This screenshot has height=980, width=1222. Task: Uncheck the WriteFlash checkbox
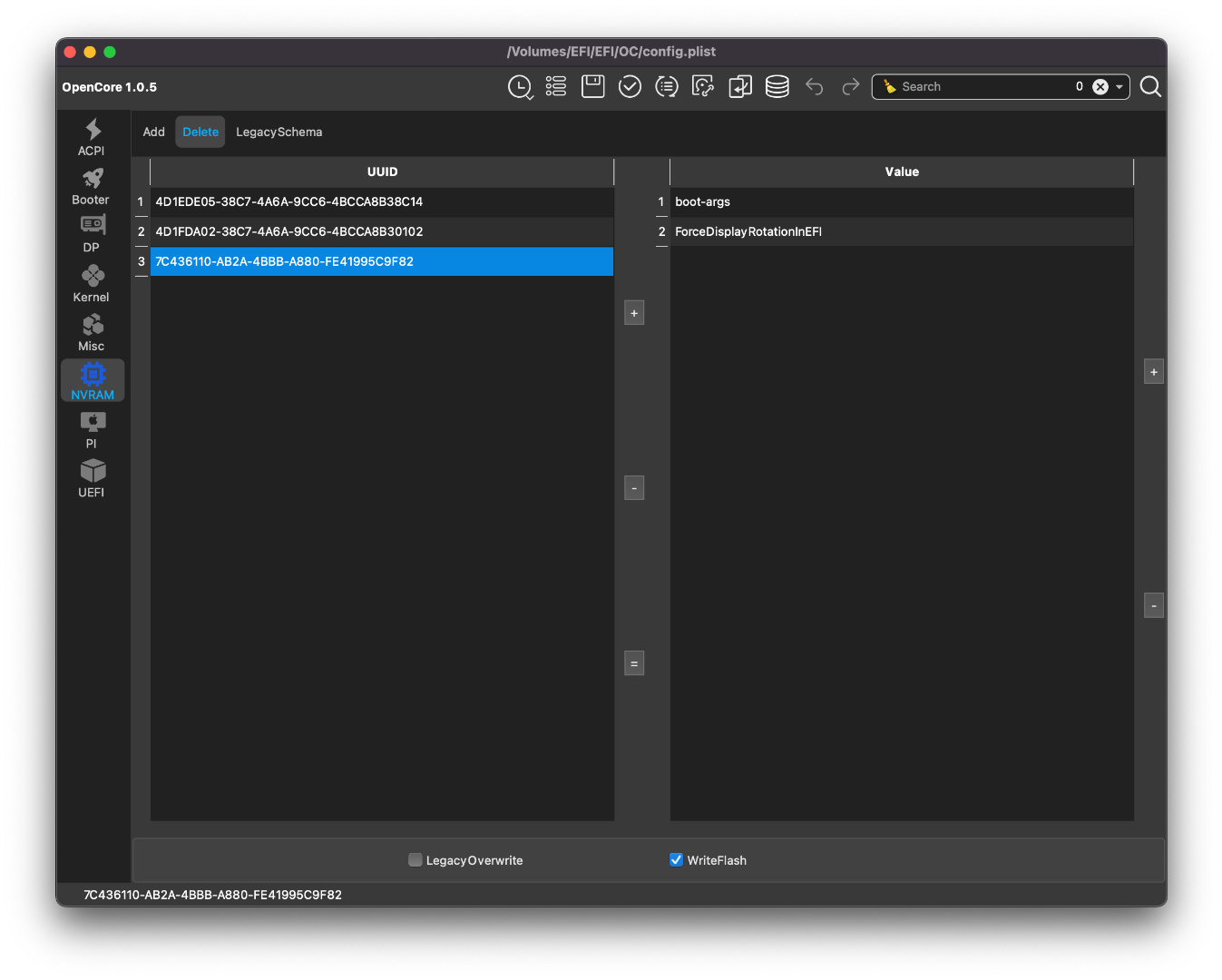tap(676, 860)
